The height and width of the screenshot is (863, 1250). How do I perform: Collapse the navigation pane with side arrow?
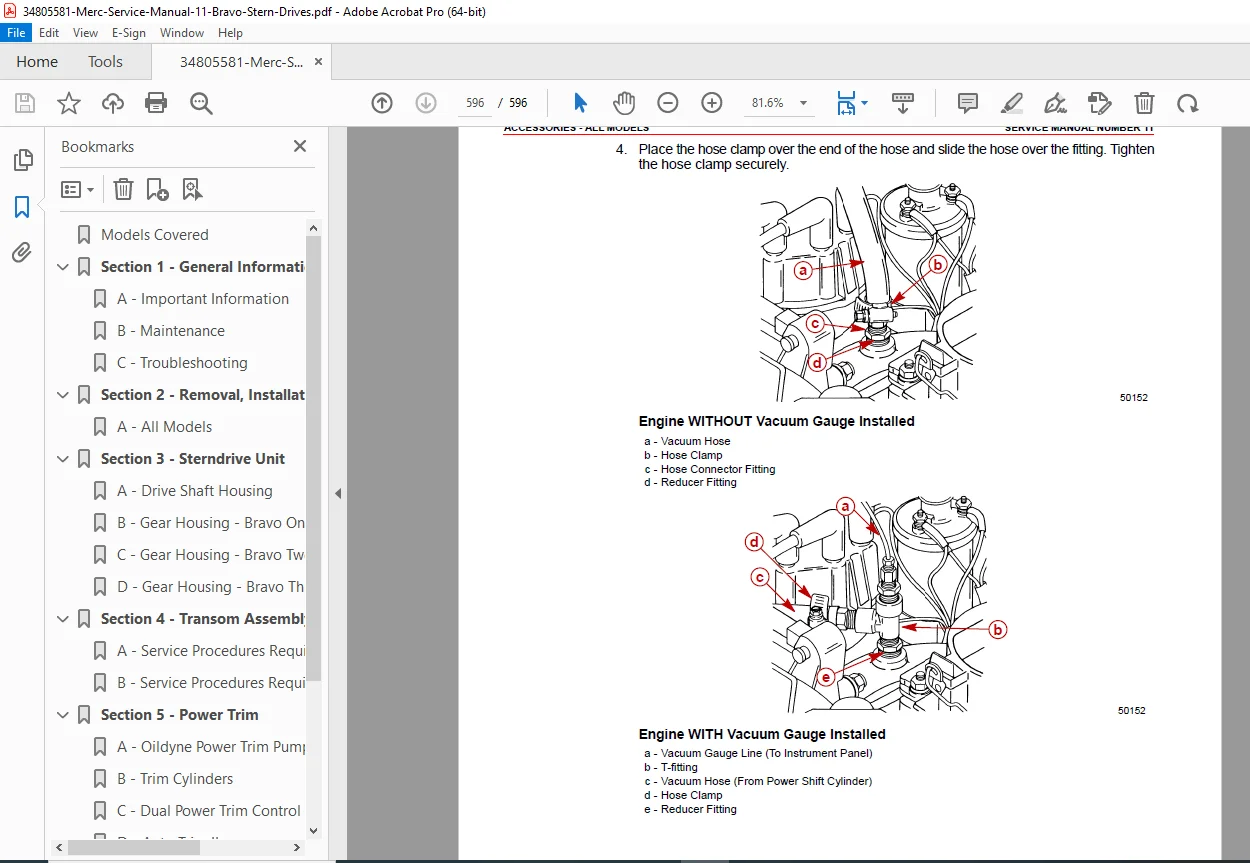click(x=338, y=493)
